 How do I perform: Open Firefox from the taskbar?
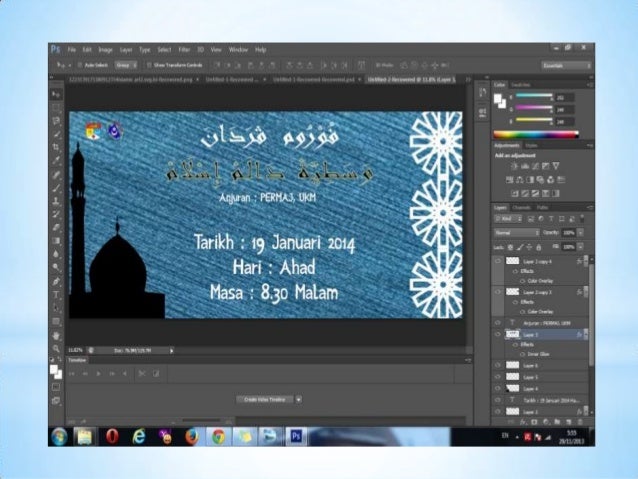(192, 436)
